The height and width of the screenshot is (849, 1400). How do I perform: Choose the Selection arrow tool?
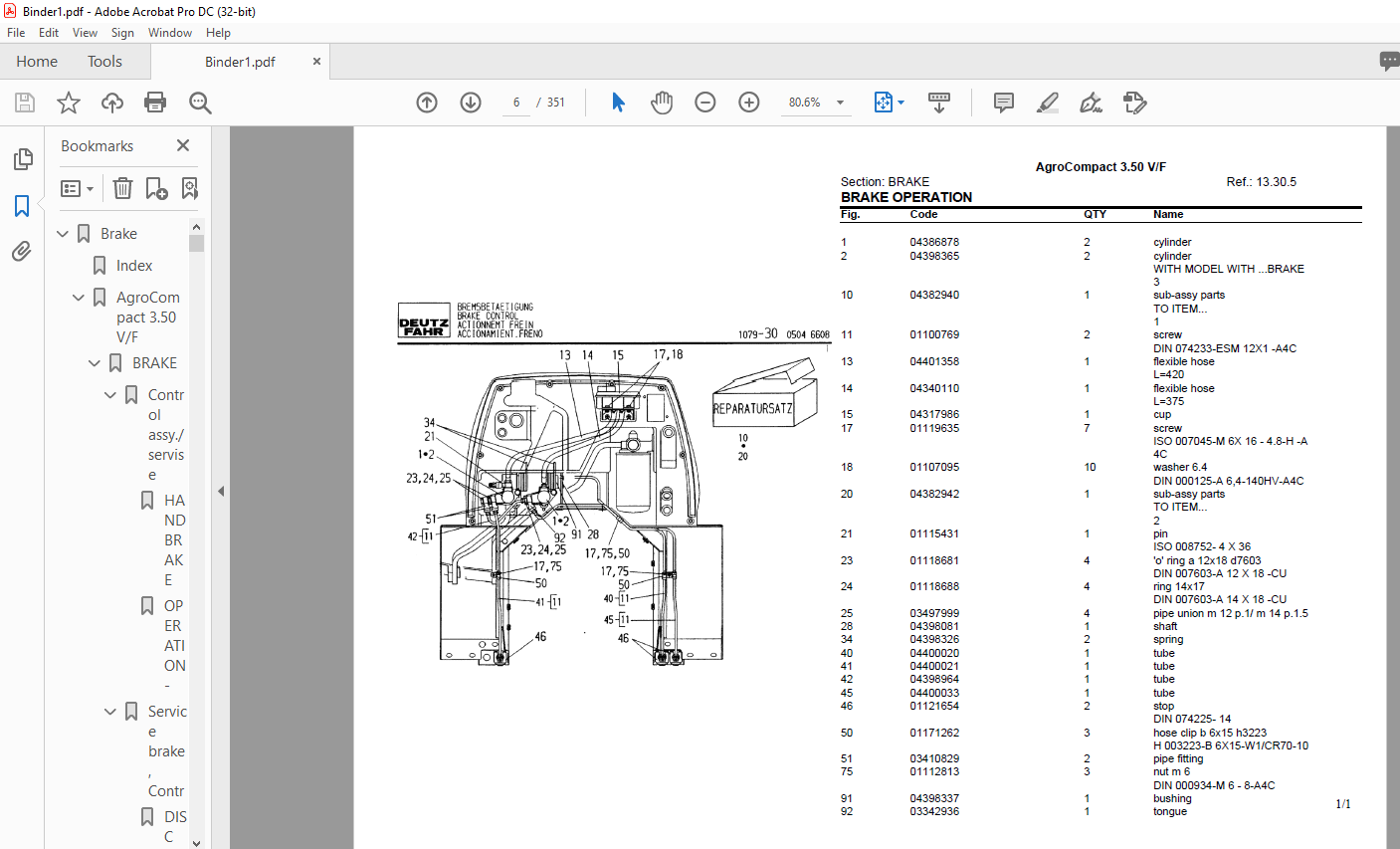[618, 103]
